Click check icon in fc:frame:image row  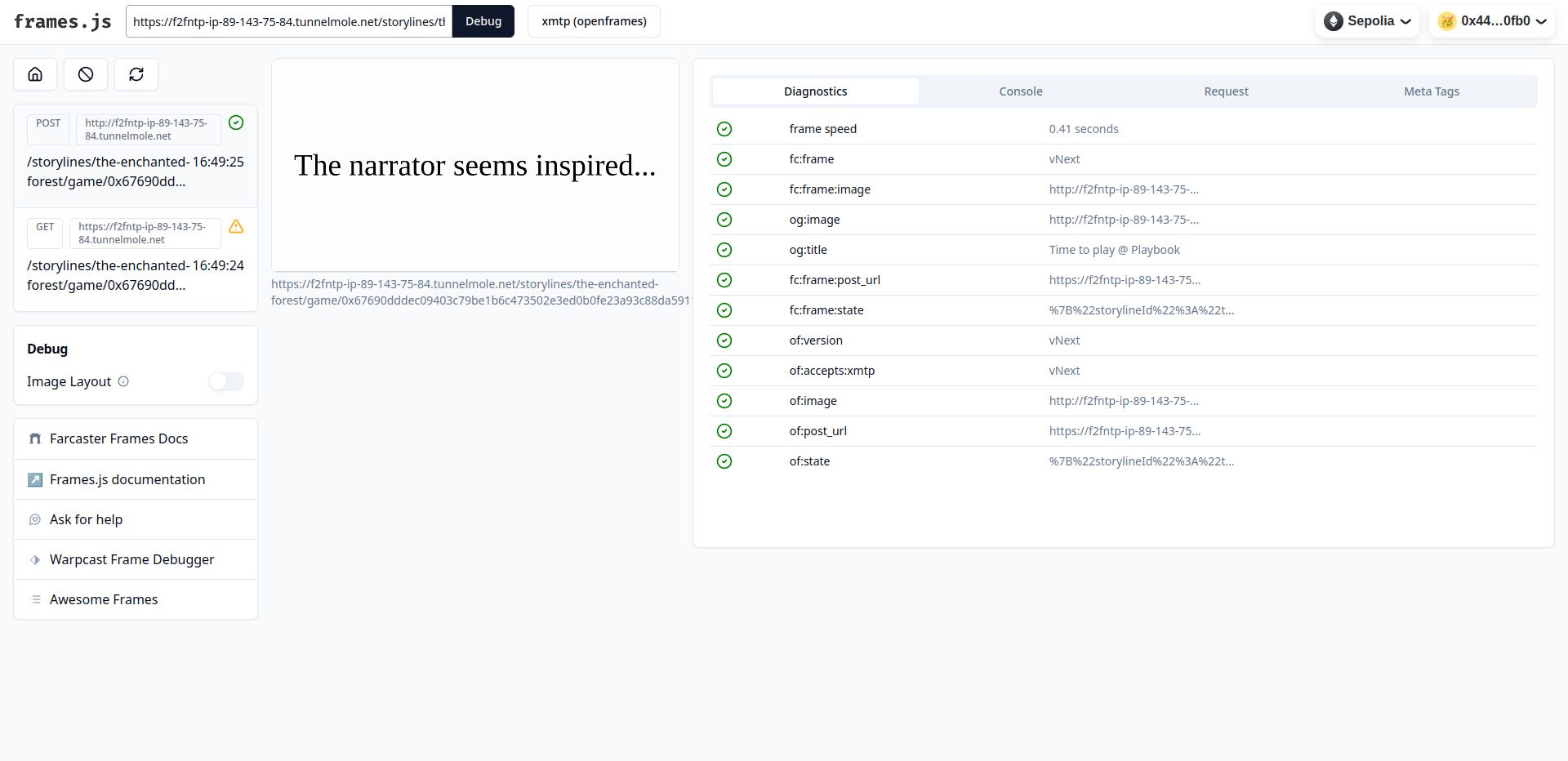(724, 189)
